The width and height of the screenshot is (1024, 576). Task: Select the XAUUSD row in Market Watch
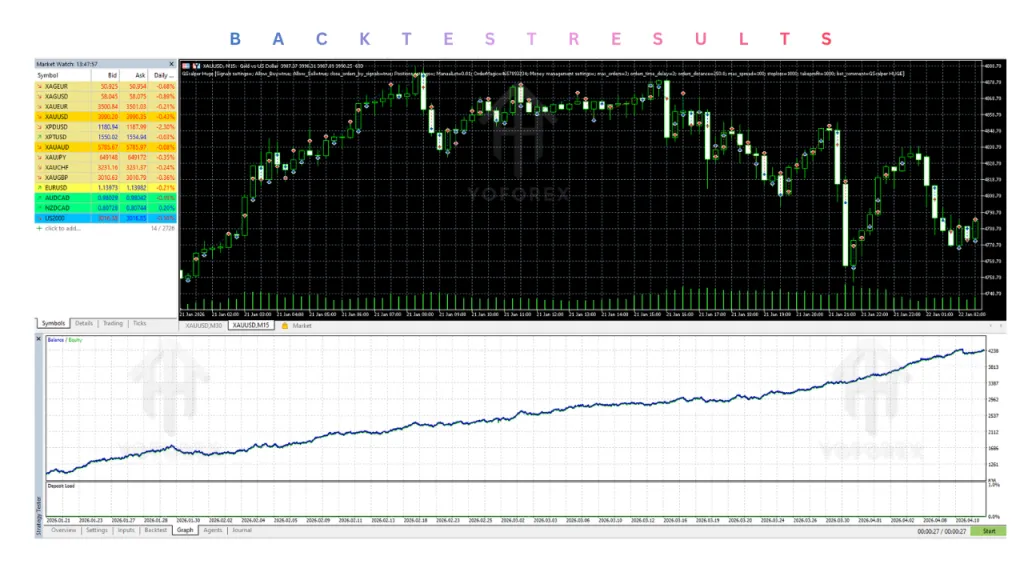coord(105,117)
